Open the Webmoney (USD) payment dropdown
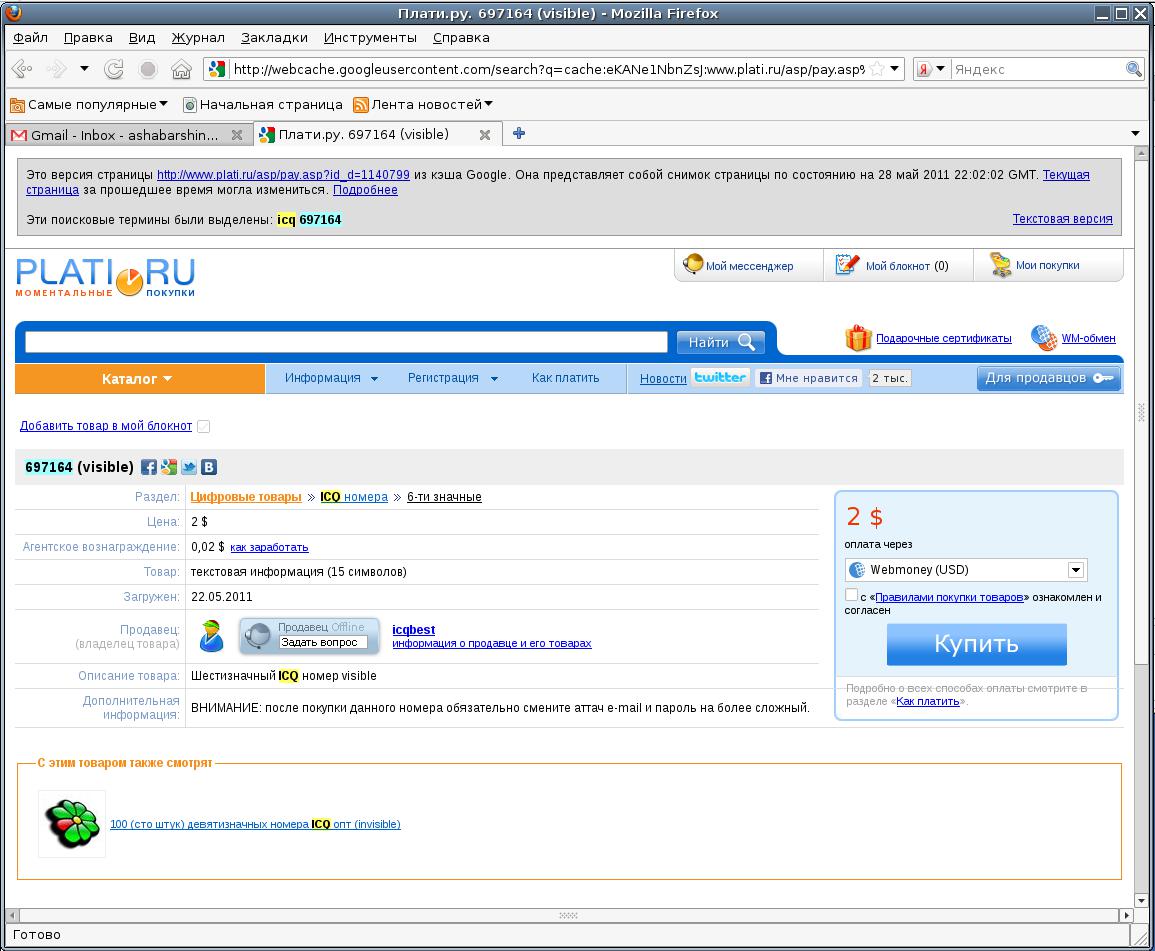Screen dimensions: 1155x951 tap(966, 569)
